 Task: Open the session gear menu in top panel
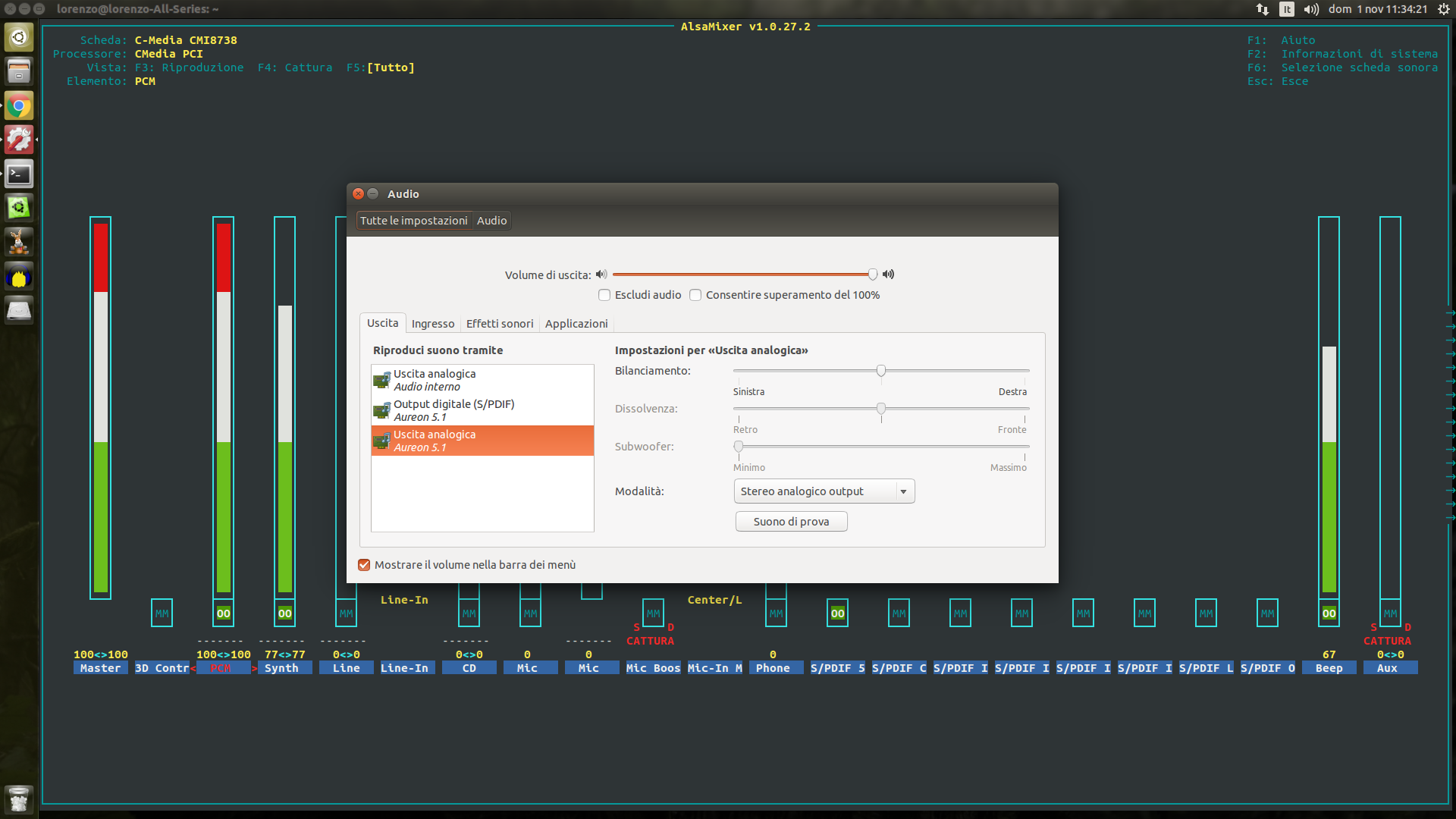[x=1444, y=9]
